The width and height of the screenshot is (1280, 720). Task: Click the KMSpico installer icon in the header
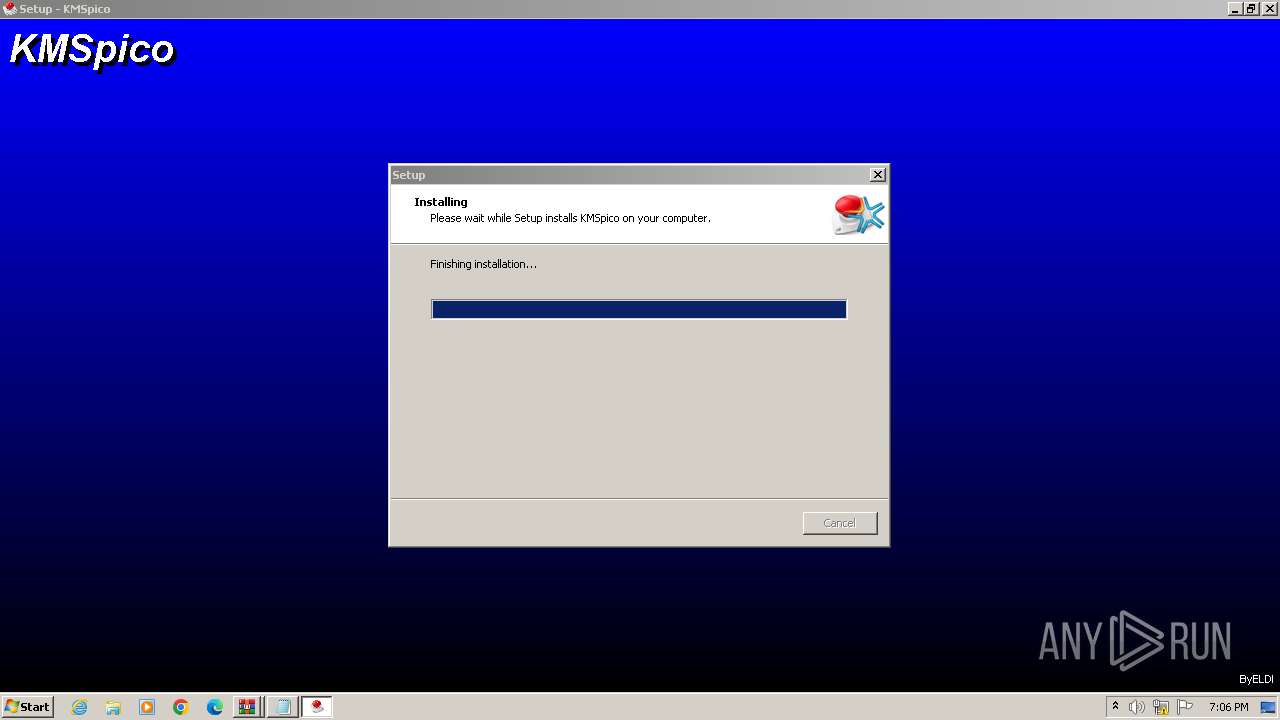(x=858, y=214)
